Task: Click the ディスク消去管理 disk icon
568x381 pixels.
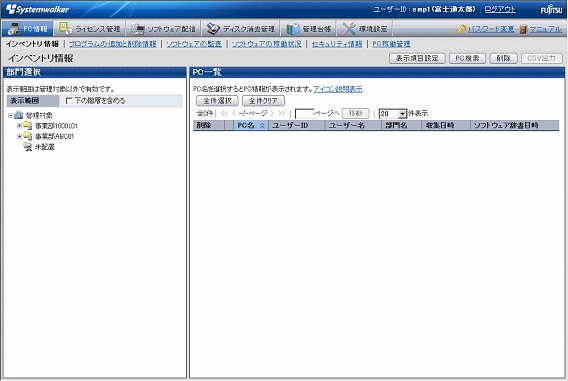Action: point(213,29)
